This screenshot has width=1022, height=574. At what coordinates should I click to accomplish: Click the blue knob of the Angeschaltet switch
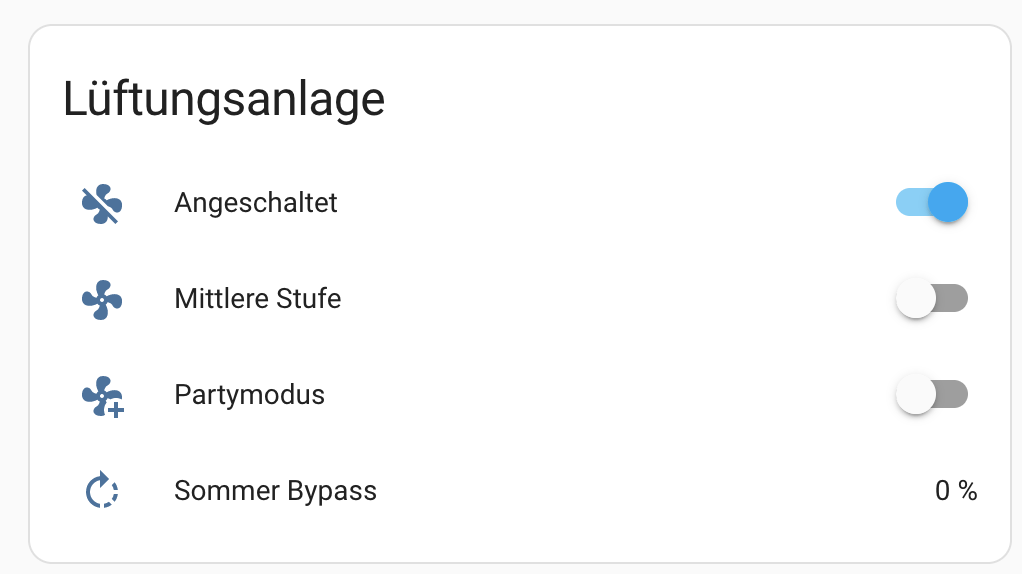click(x=948, y=203)
